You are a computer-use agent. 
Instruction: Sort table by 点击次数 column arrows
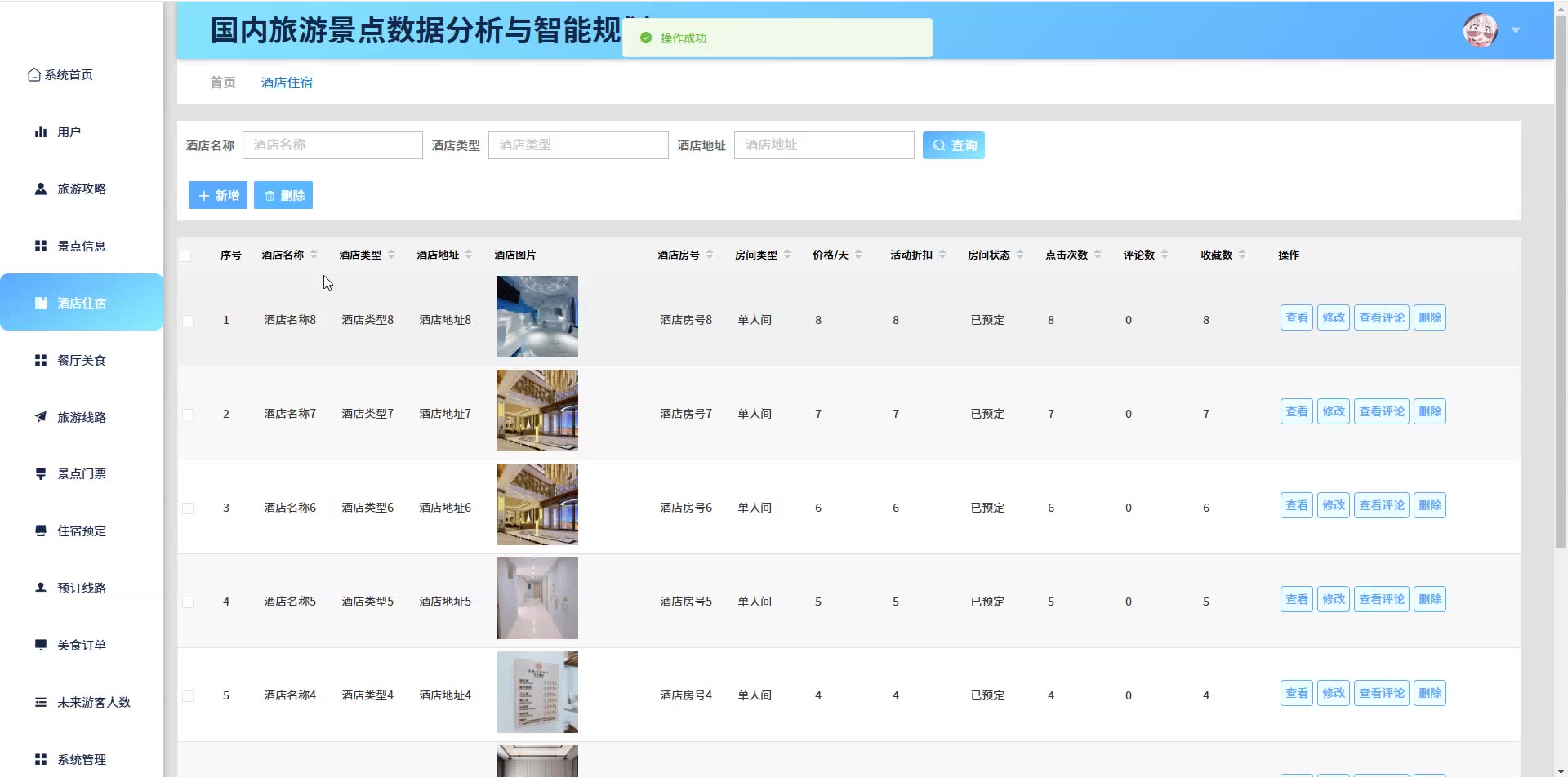[1098, 255]
